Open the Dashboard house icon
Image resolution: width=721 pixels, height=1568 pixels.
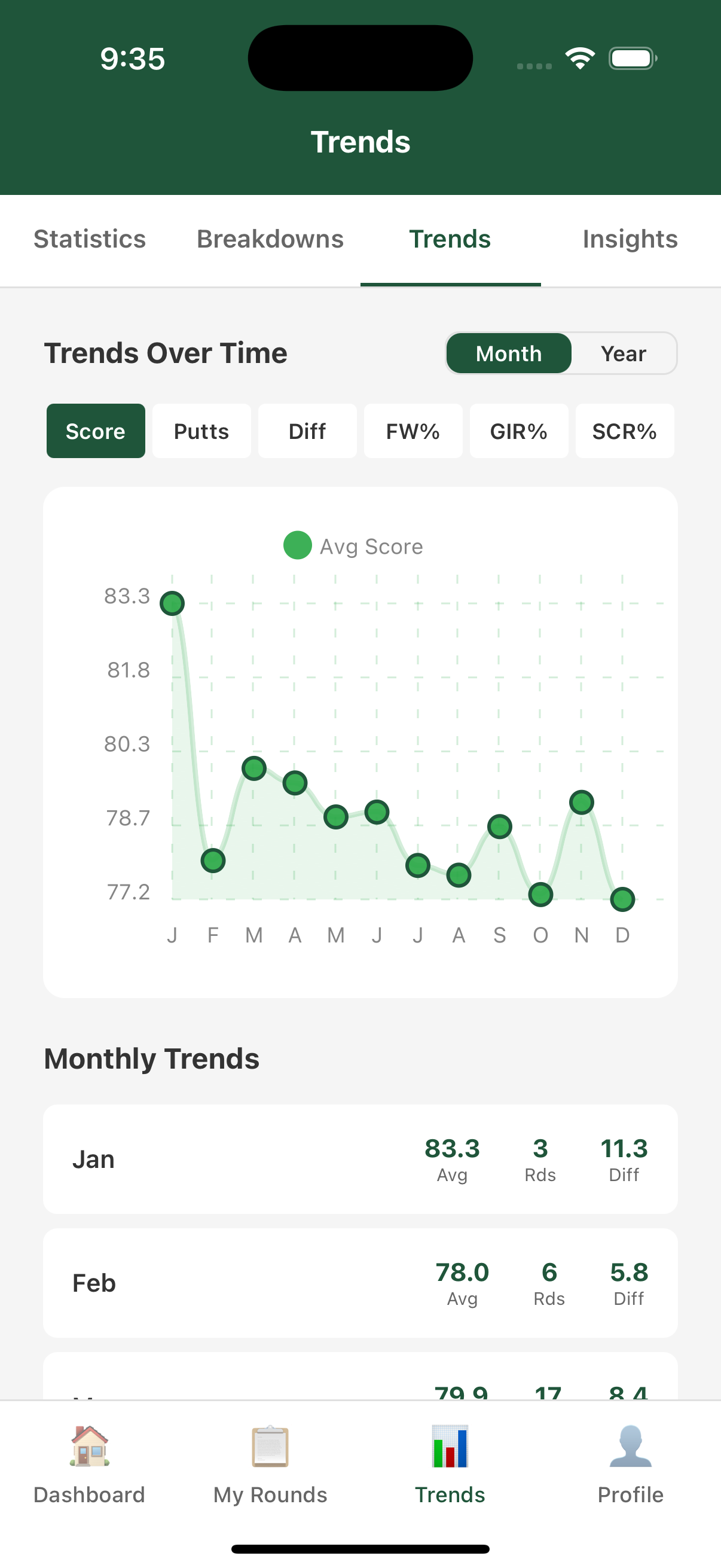tap(90, 1445)
